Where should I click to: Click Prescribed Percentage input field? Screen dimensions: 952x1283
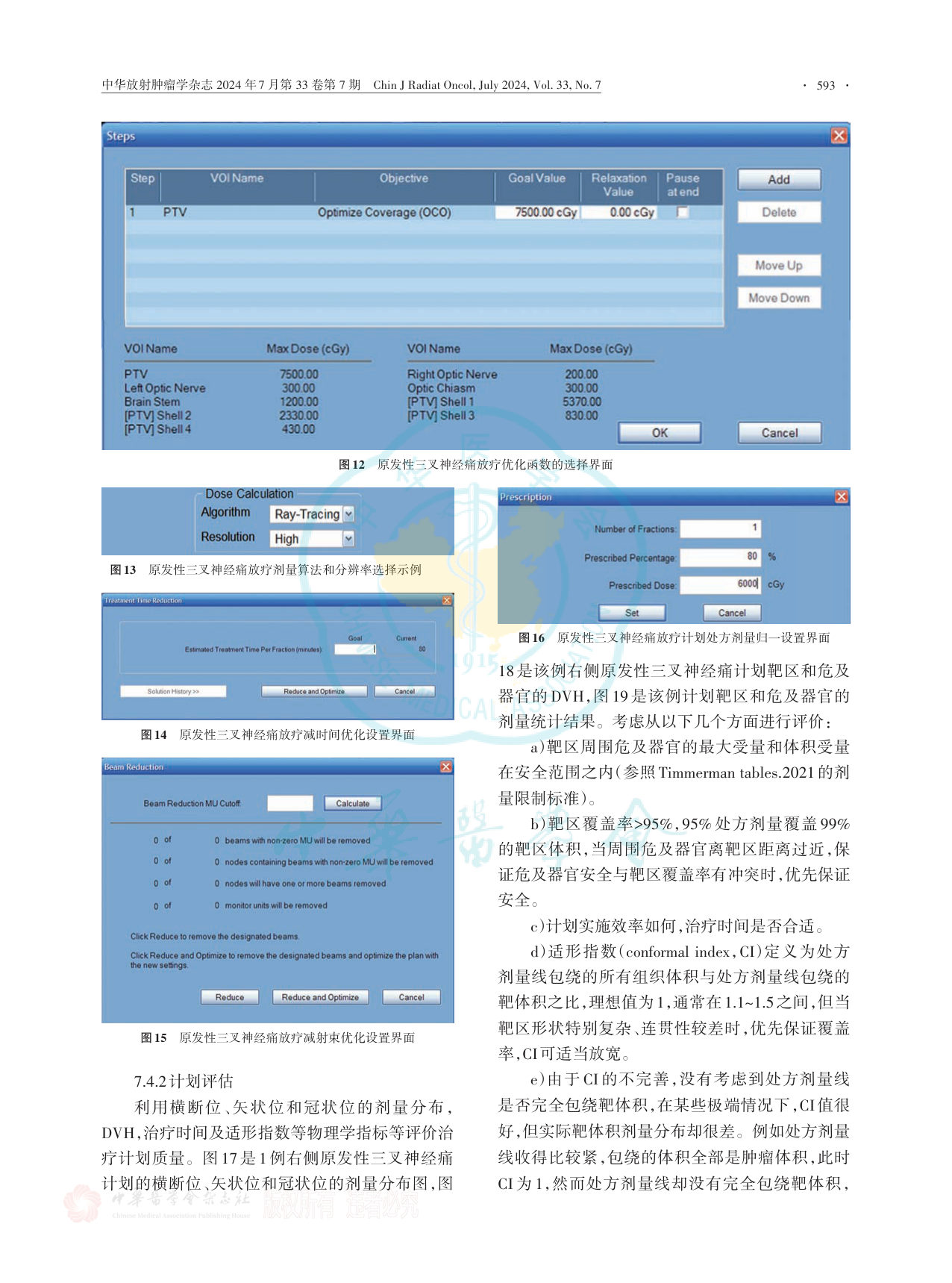[720, 557]
